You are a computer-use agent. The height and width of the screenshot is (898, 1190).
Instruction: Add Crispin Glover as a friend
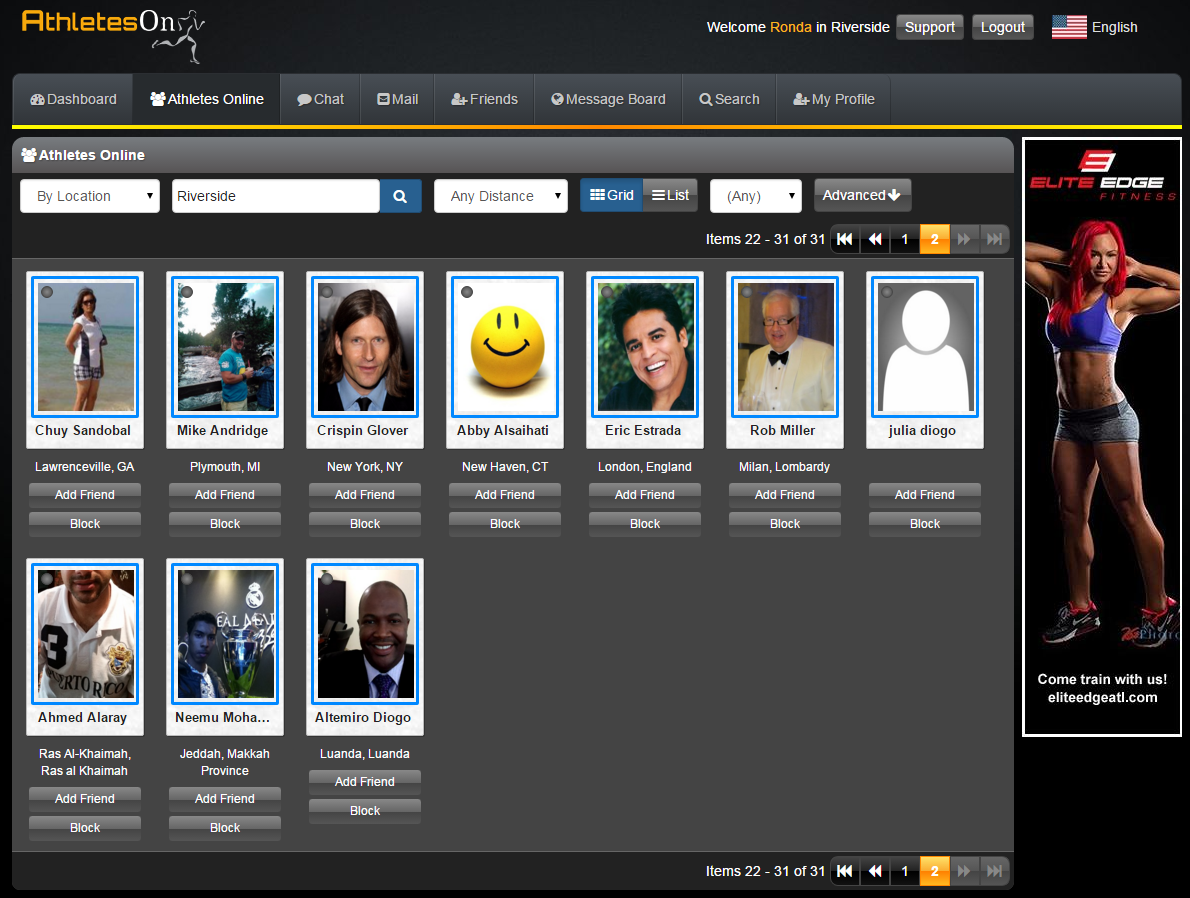click(365, 494)
